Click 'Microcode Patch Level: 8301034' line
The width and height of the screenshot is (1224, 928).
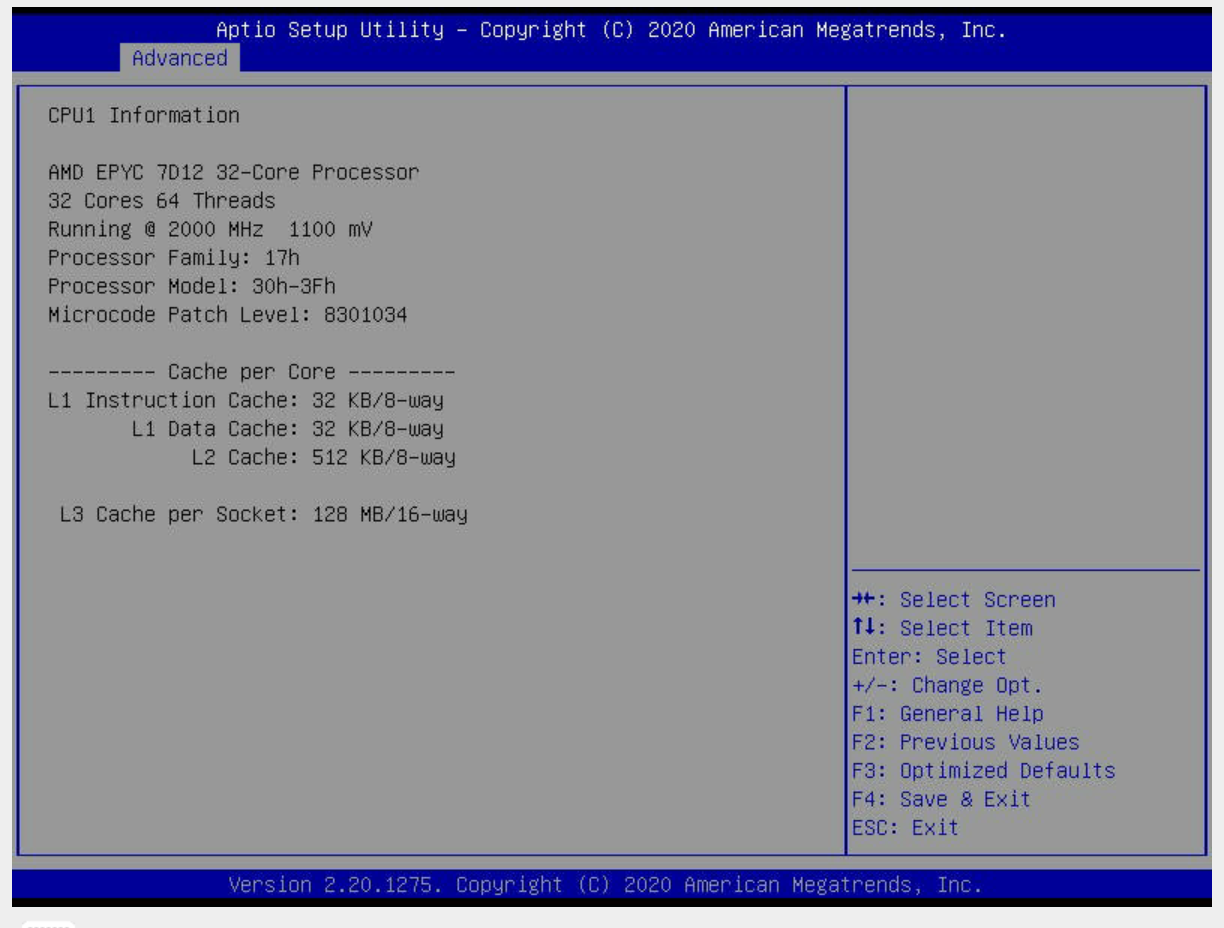(x=228, y=315)
